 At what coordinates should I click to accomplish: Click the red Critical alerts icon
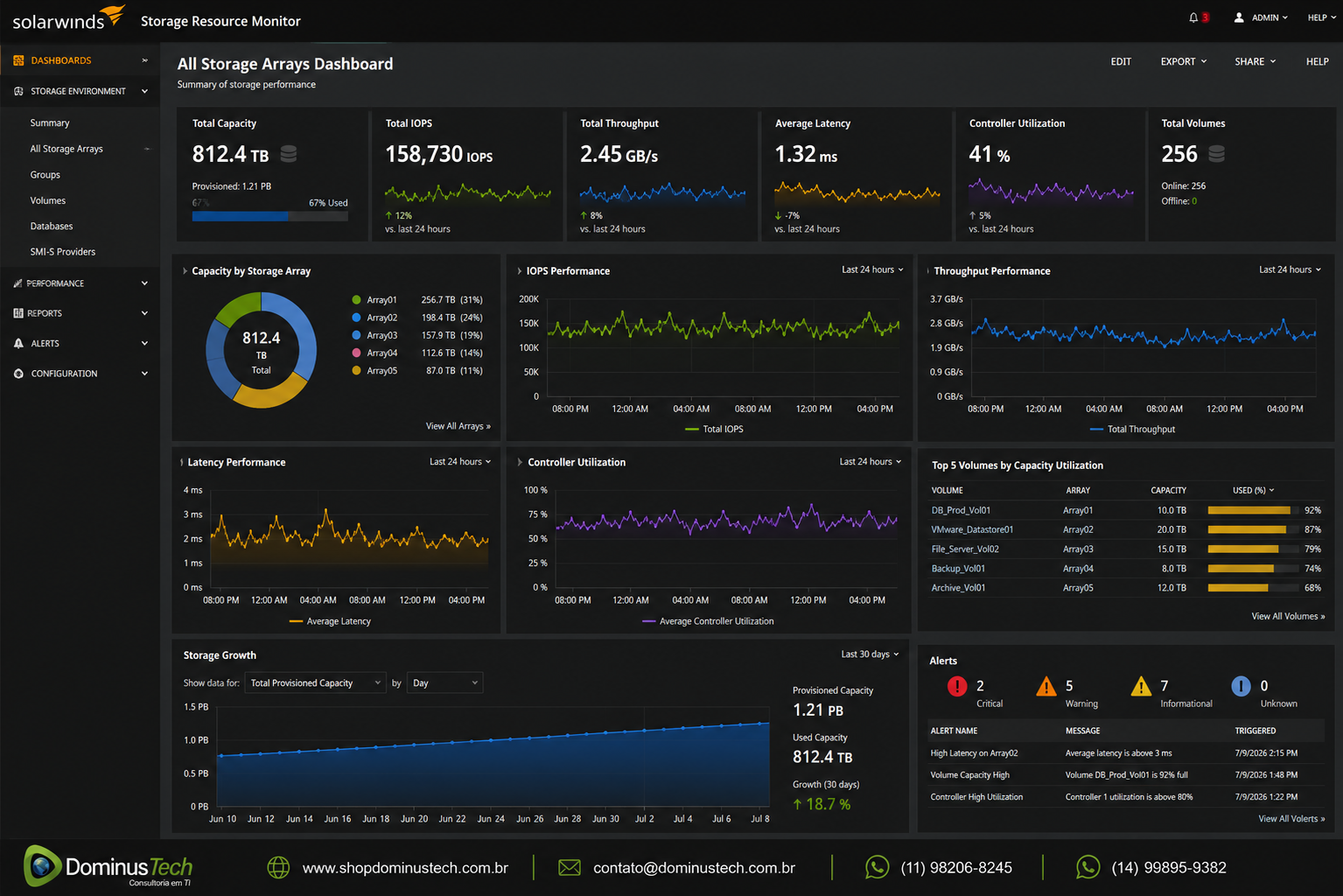click(957, 687)
